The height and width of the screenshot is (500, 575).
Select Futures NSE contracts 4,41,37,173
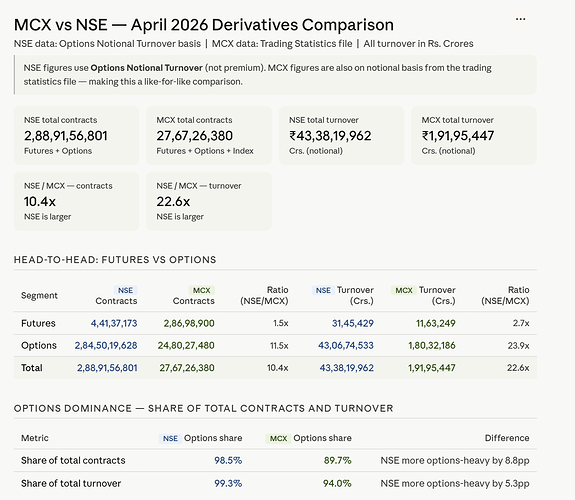click(114, 323)
